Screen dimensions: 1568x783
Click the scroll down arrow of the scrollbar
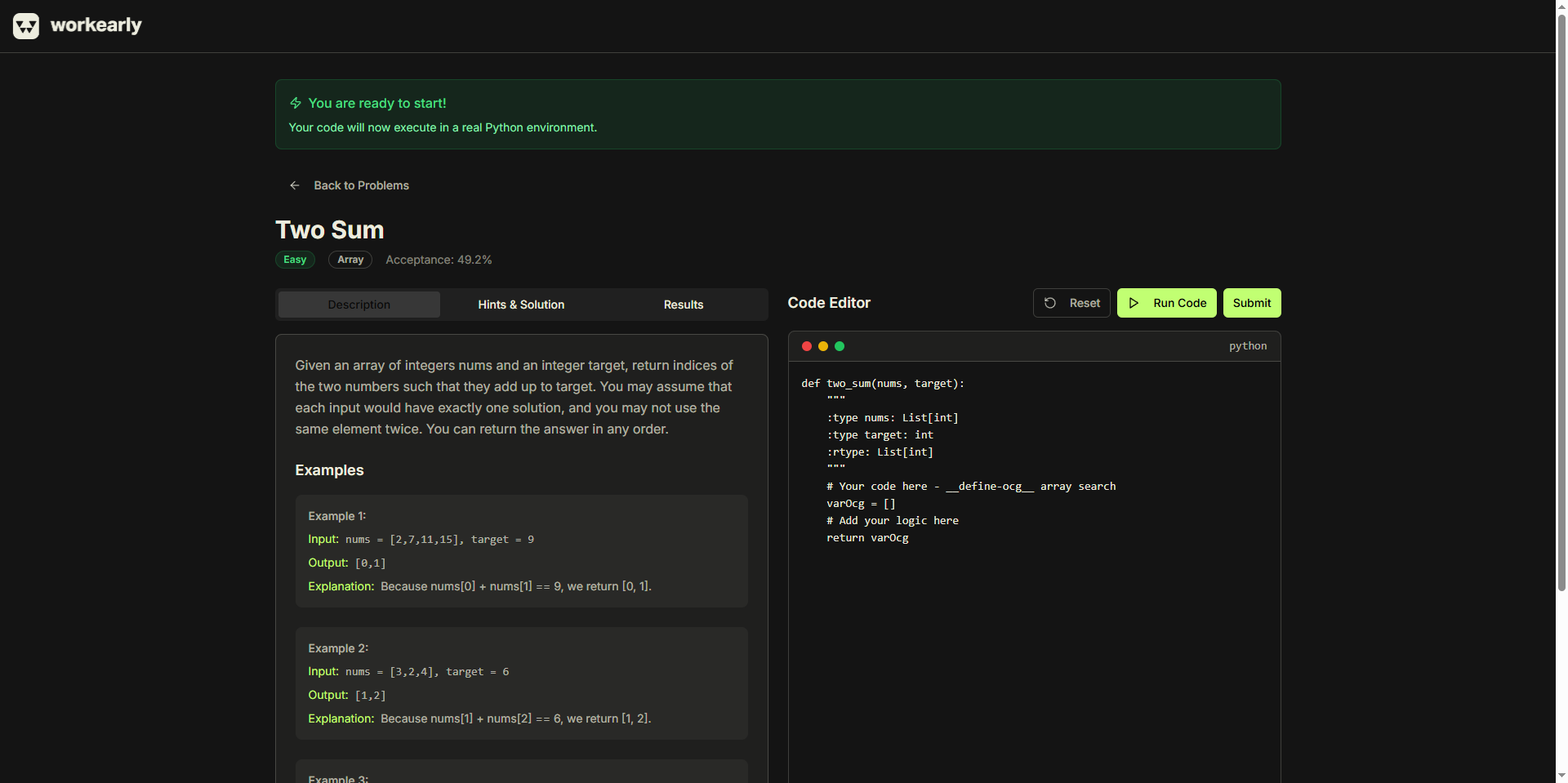tap(1561, 776)
